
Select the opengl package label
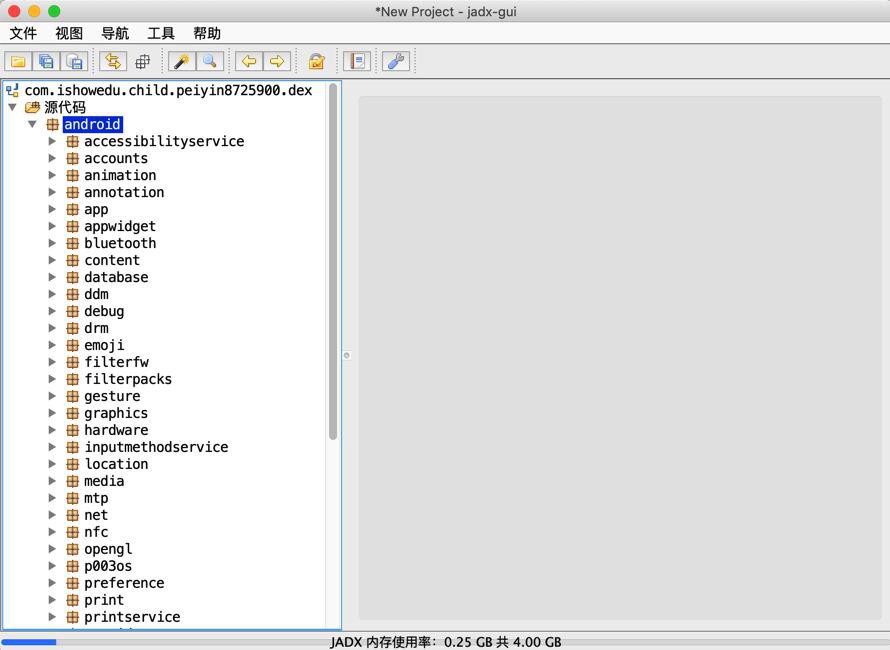coord(108,550)
